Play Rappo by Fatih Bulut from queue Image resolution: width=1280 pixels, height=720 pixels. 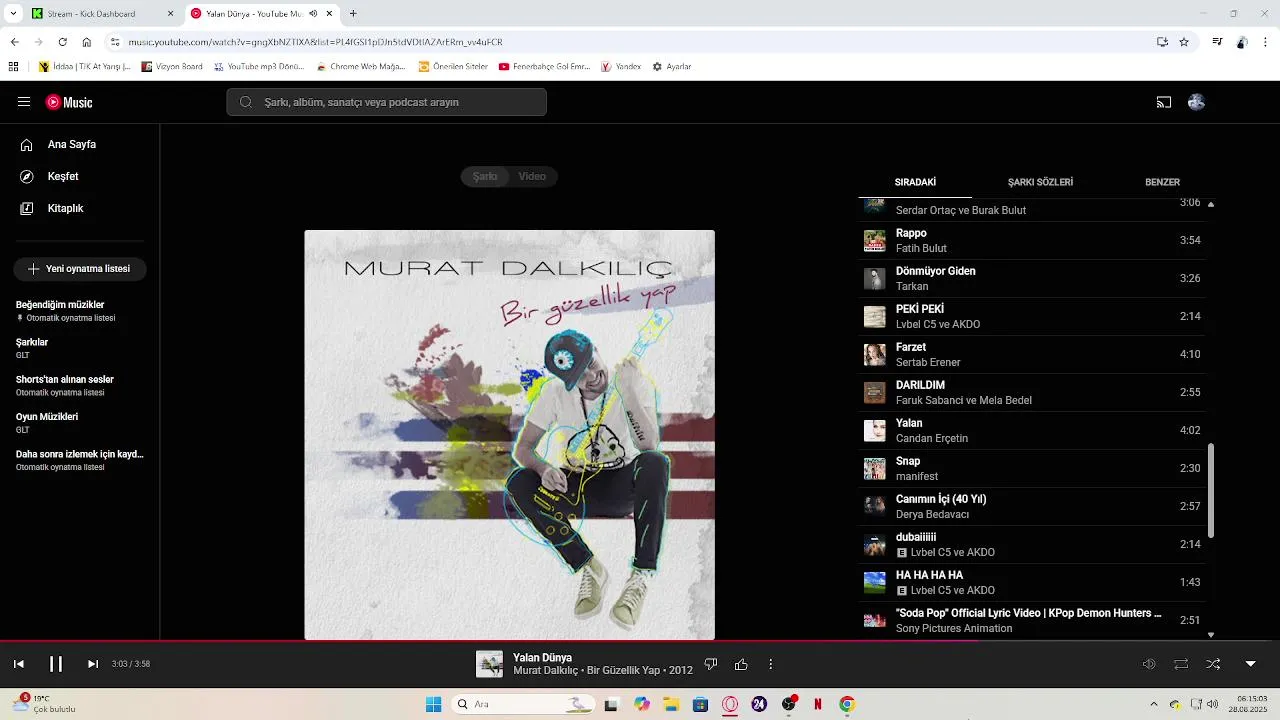1032,241
